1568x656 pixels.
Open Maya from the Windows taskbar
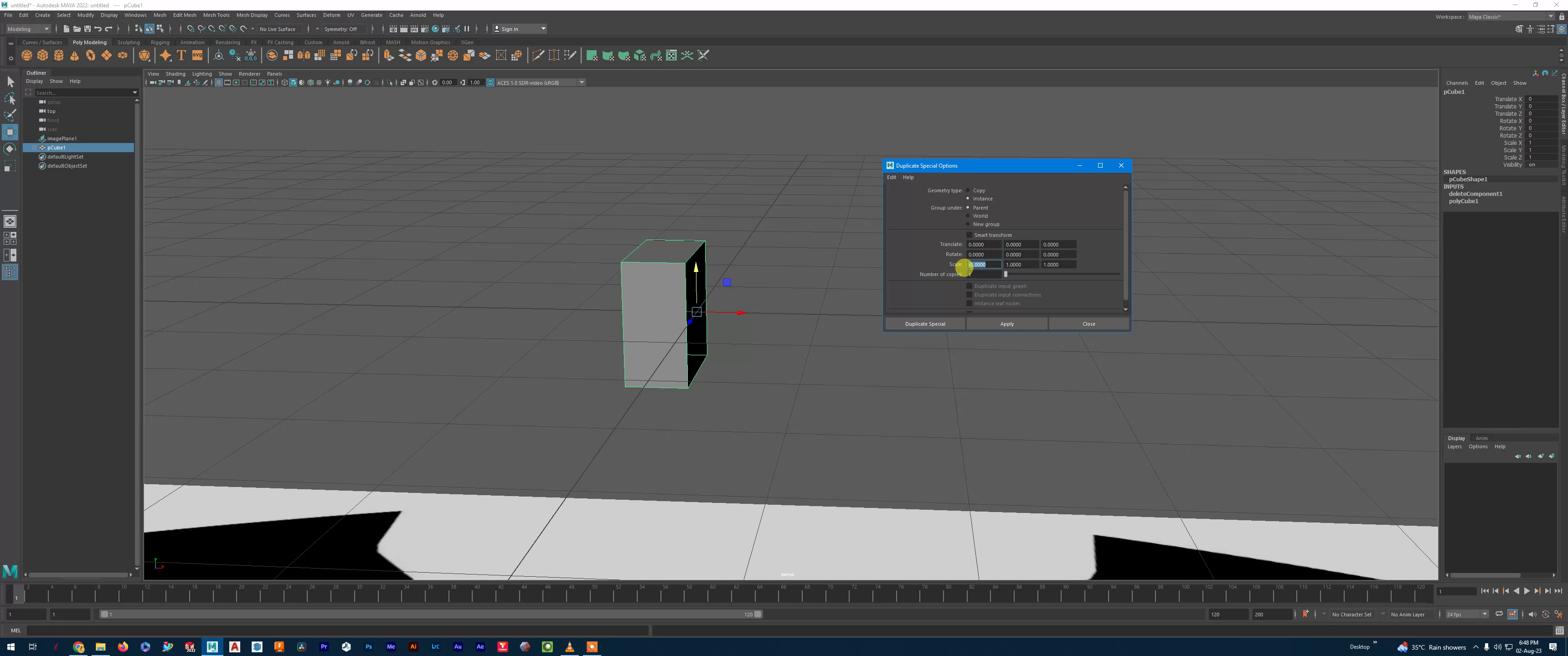pos(212,646)
